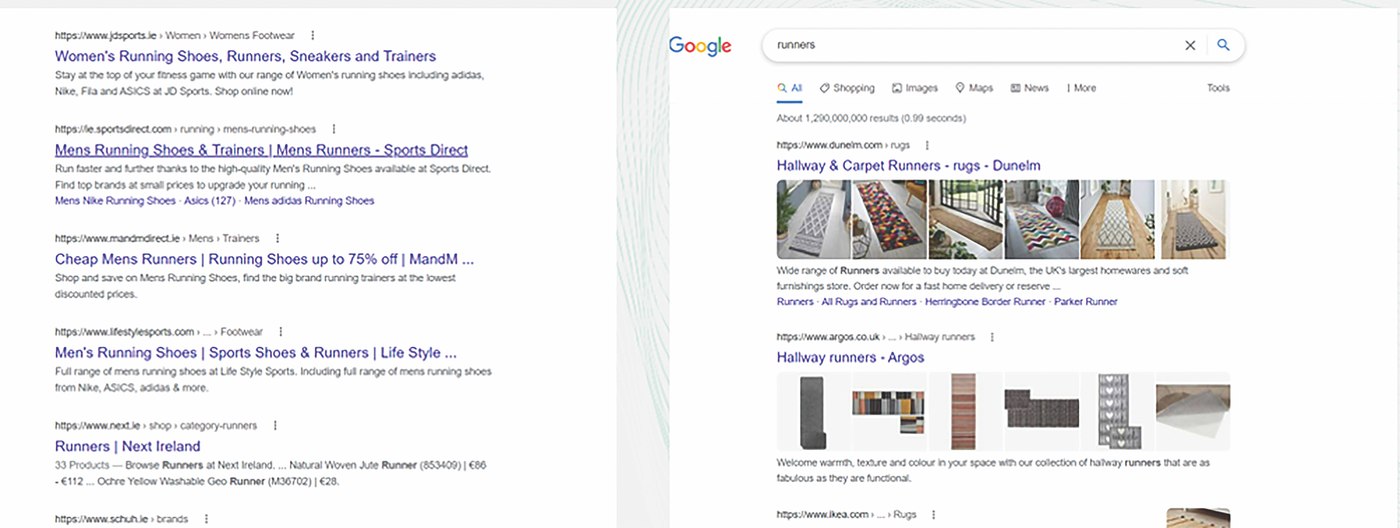Click the Google logo
Viewport: 1400px width, 528px height.
(x=700, y=46)
